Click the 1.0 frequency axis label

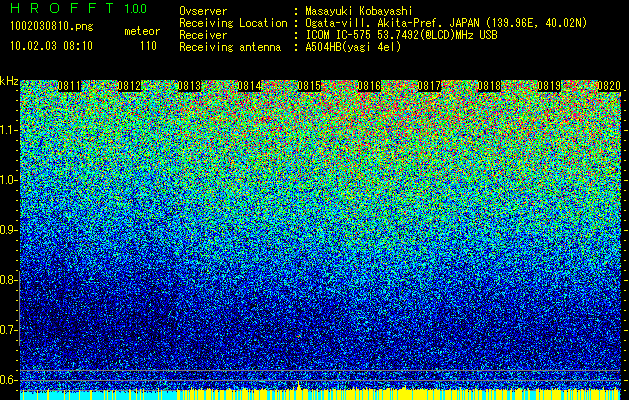pos(8,180)
